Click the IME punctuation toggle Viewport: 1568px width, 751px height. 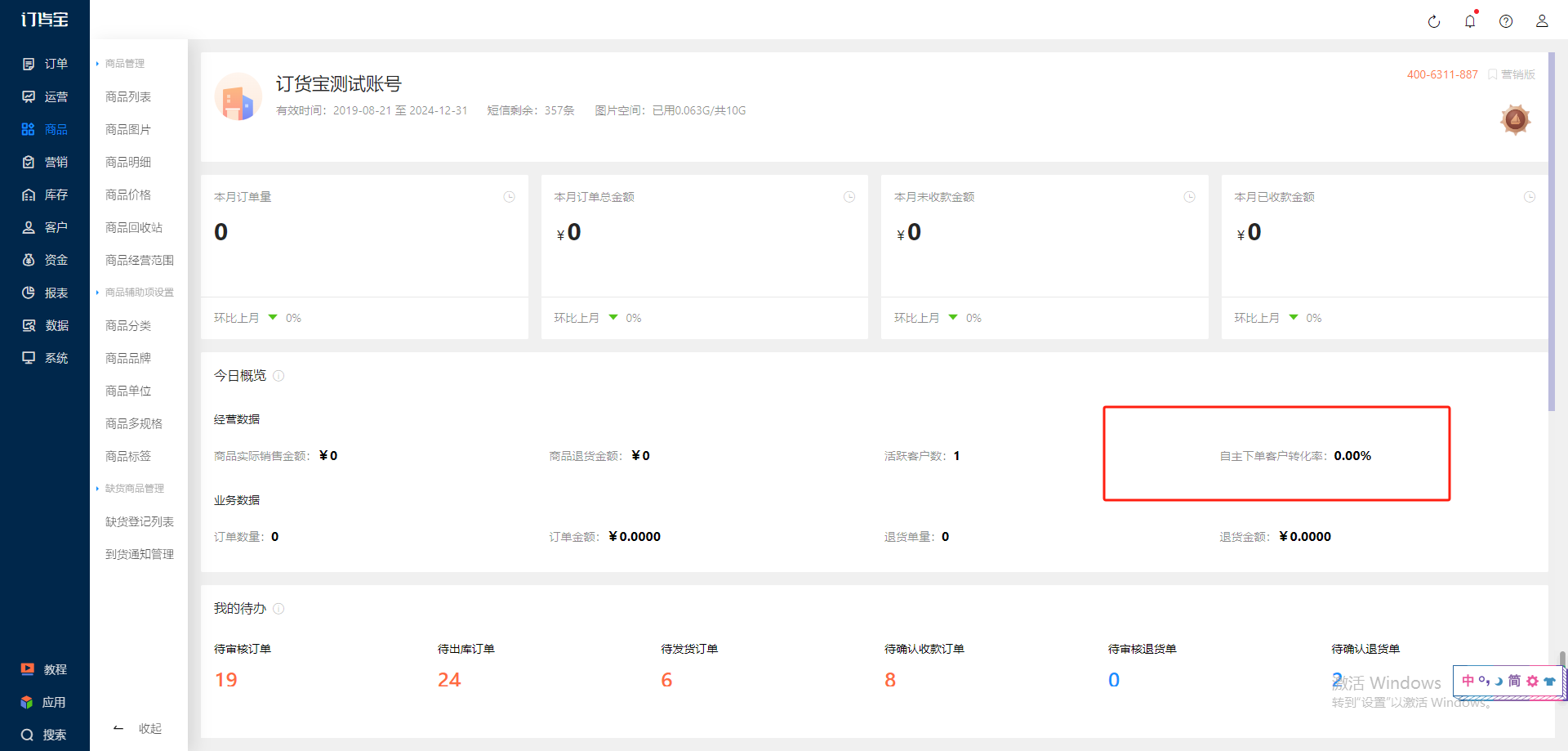1484,681
